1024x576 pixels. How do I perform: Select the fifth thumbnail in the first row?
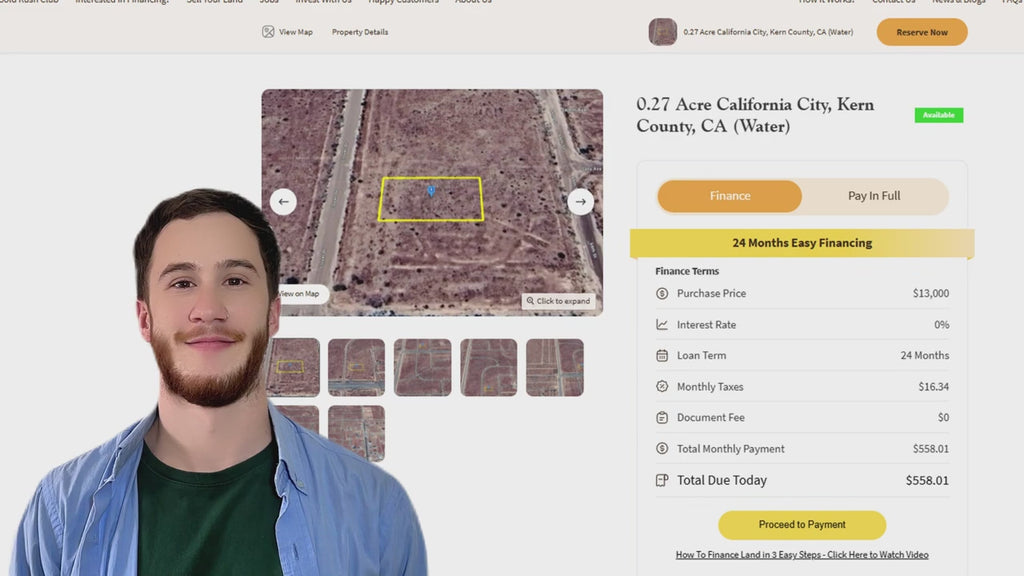[x=555, y=367]
